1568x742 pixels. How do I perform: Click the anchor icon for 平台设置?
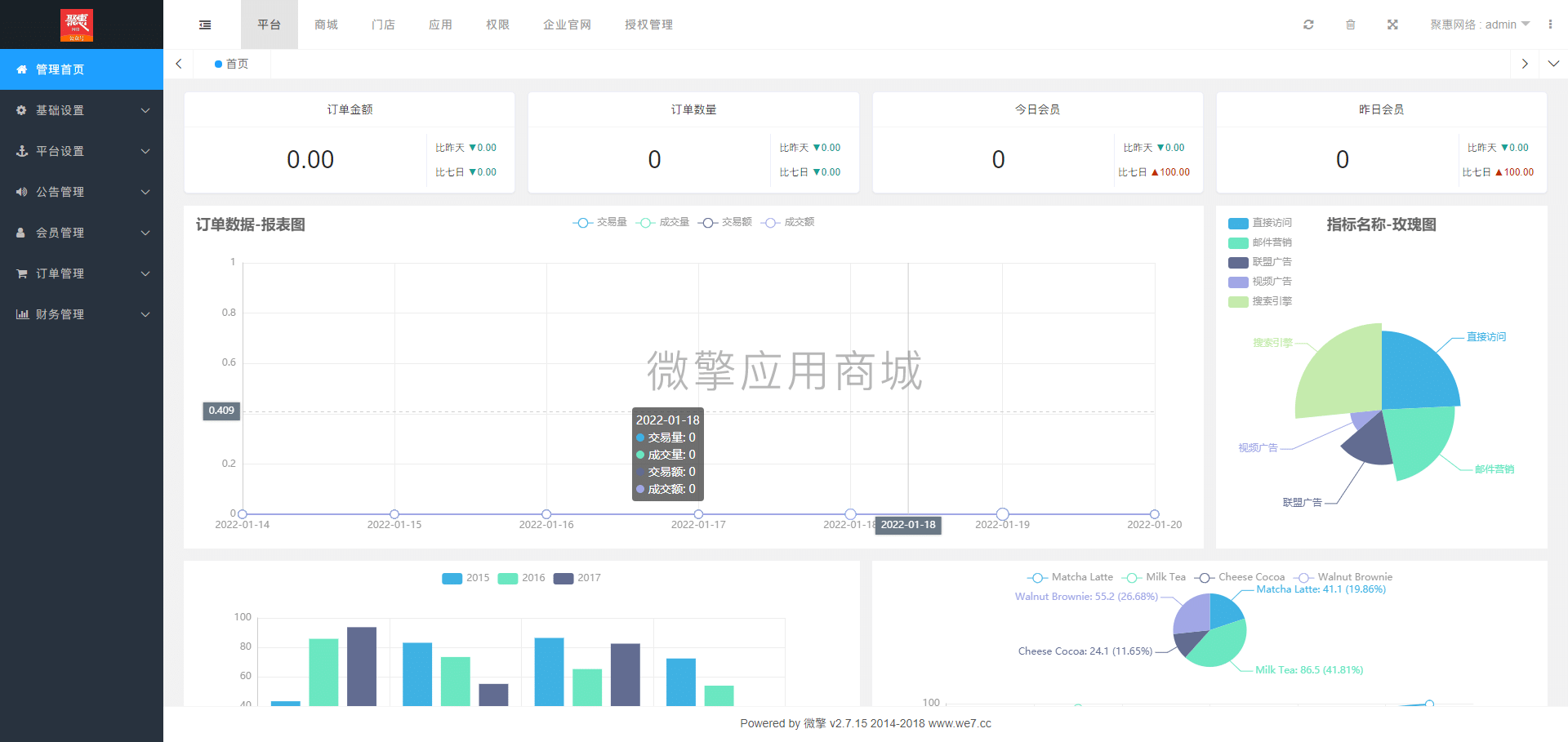point(22,151)
